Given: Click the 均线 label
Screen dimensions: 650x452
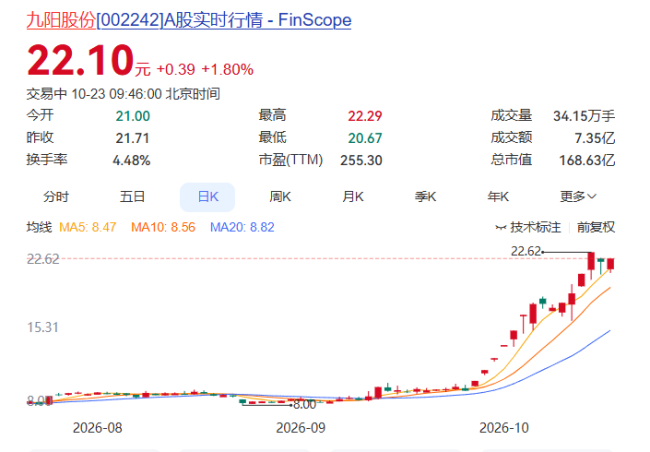Looking at the screenshot, I should coord(39,227).
